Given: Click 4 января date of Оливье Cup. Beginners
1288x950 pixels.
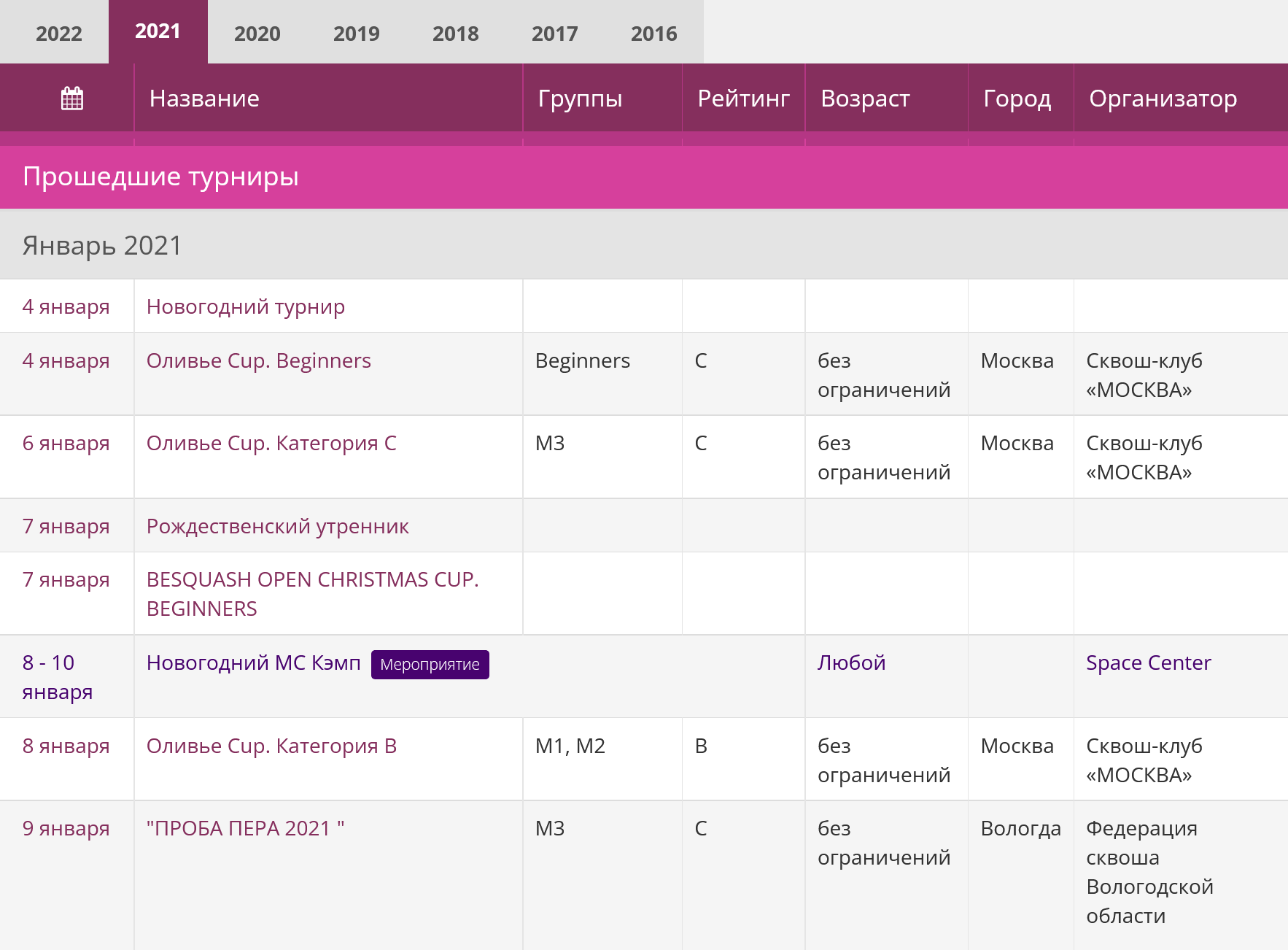Looking at the screenshot, I should pyautogui.click(x=66, y=360).
